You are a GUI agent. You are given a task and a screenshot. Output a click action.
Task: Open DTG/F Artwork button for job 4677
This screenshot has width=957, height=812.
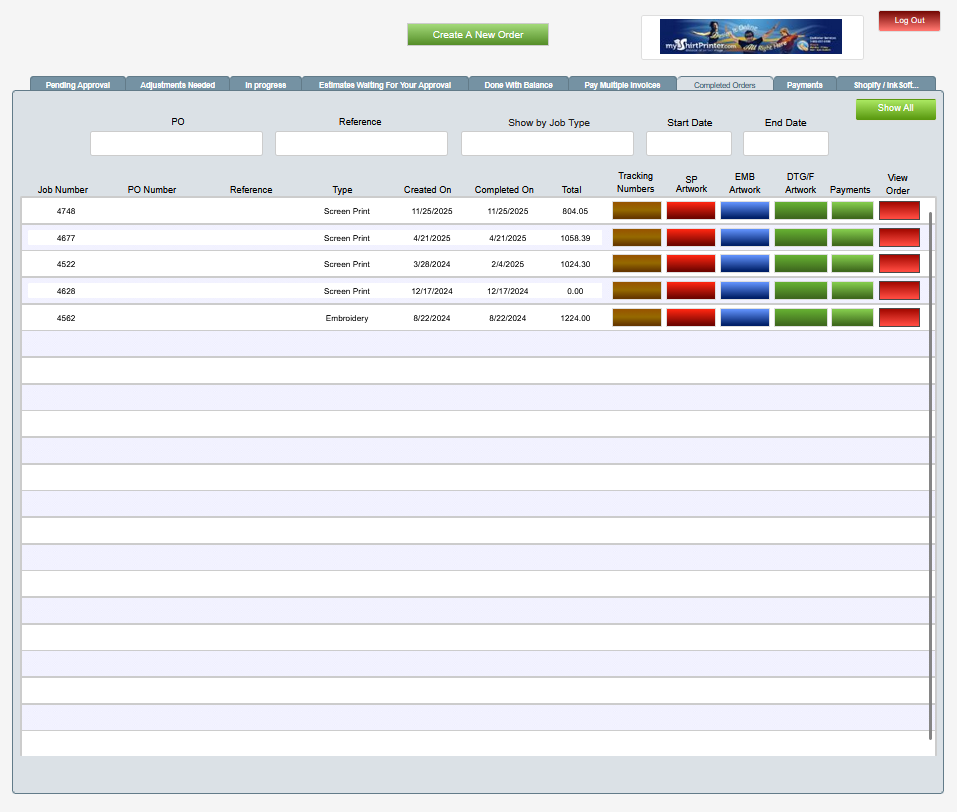801,237
